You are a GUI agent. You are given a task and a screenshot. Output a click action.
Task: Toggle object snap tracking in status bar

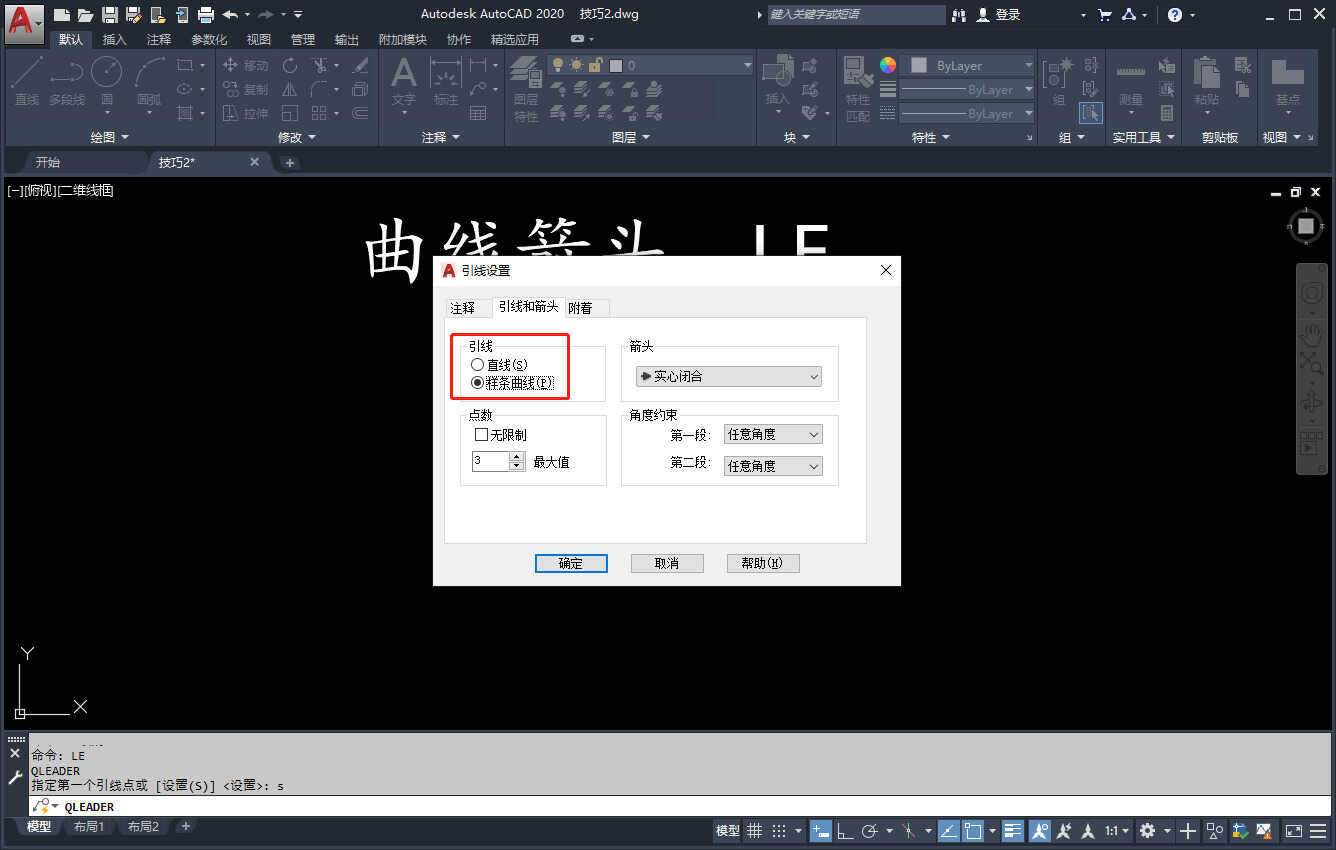947,830
